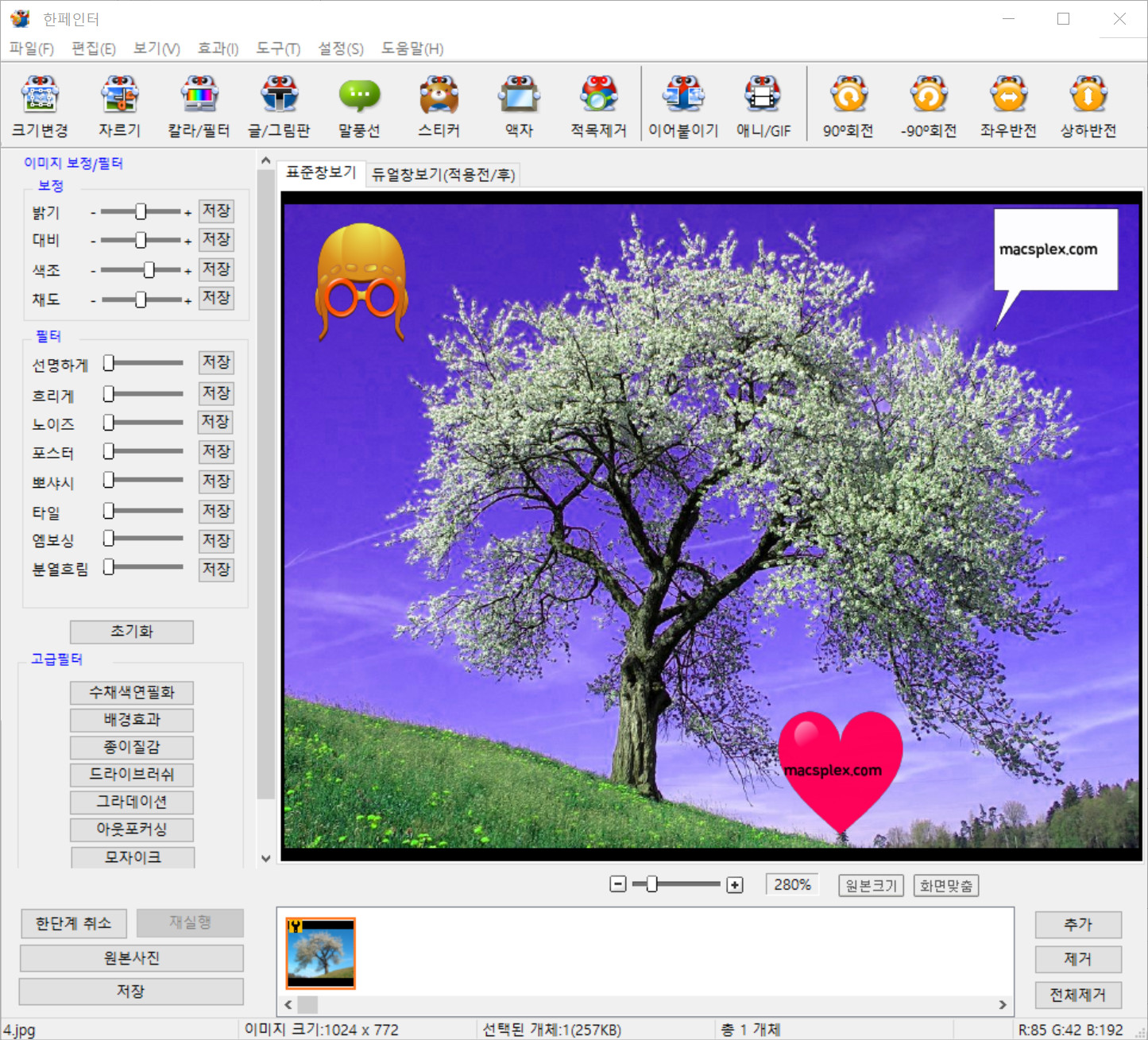
Task: Select the pink heart sticker on canvas
Action: 841,771
